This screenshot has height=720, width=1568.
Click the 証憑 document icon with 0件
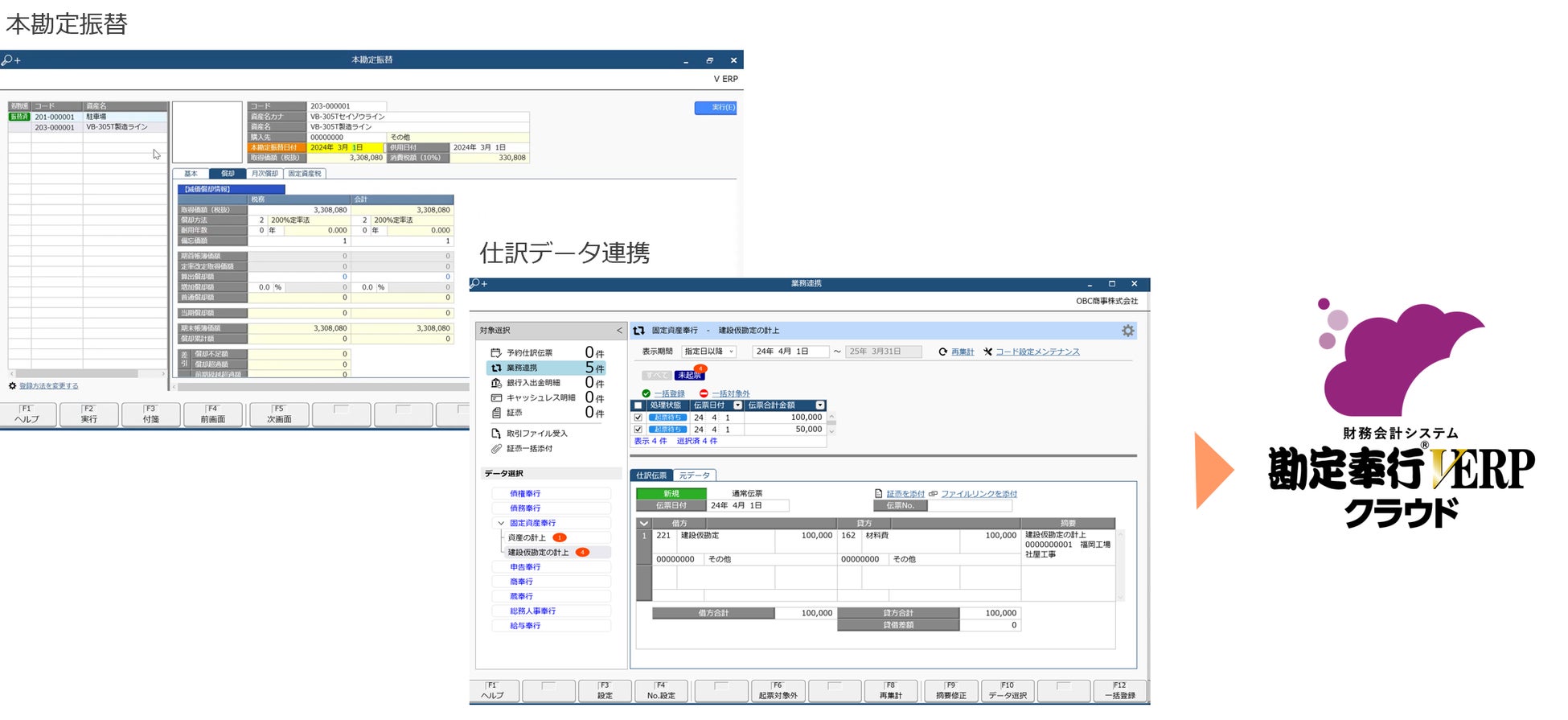click(x=496, y=413)
